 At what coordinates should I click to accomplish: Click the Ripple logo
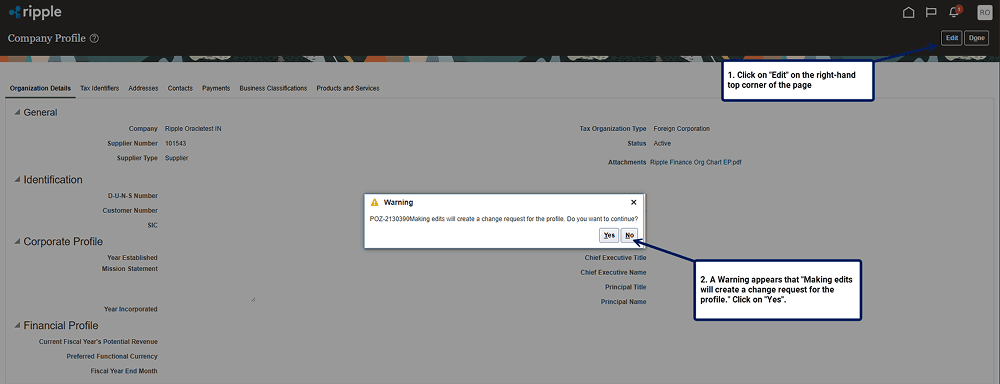click(x=36, y=12)
